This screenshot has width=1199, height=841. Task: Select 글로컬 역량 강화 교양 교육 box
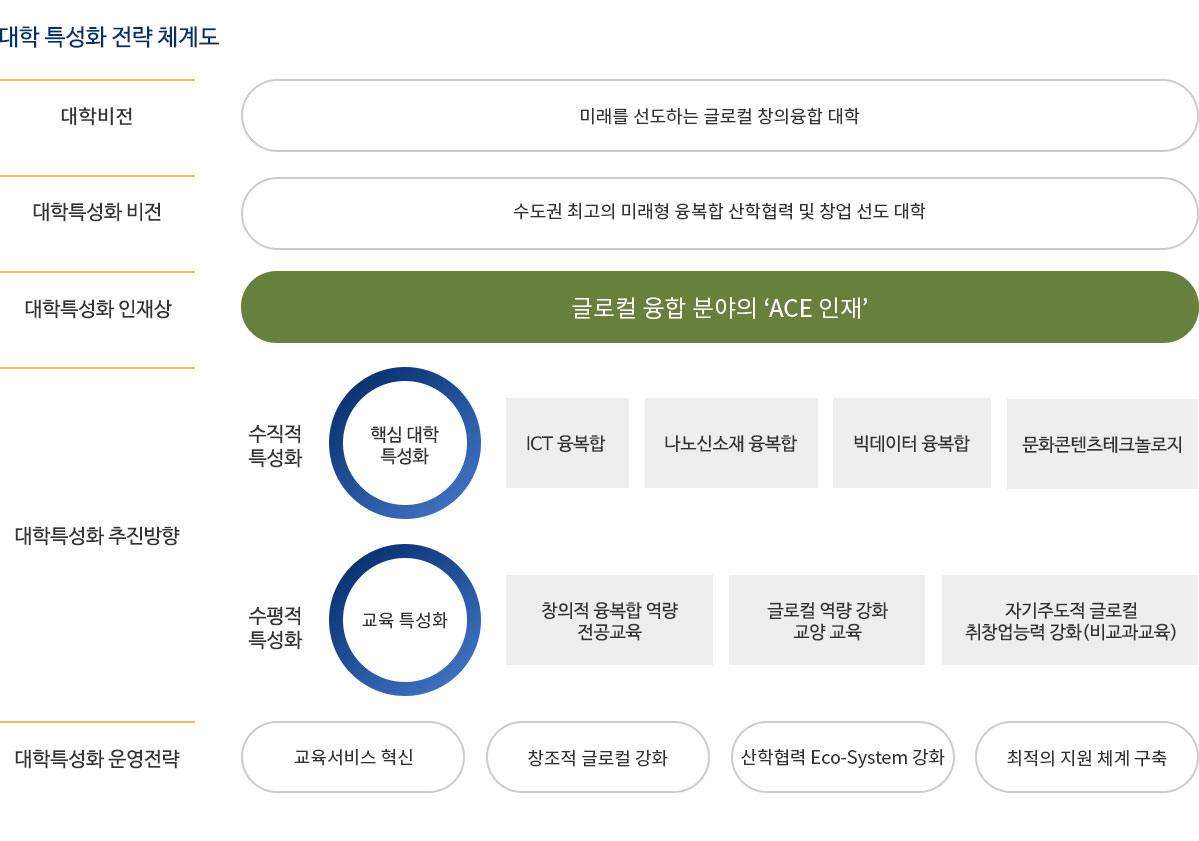pyautogui.click(x=827, y=620)
